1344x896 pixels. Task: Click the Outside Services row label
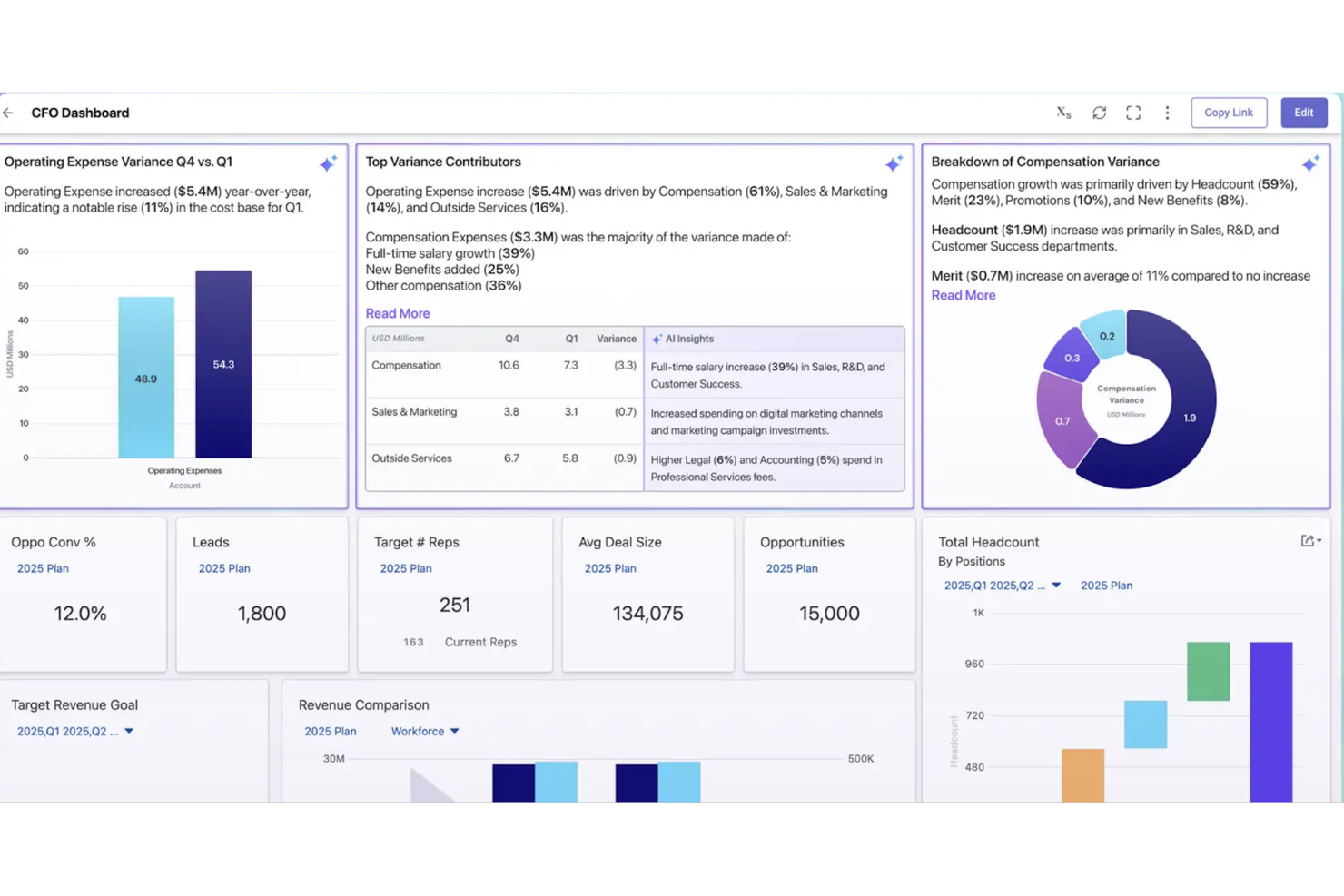click(411, 458)
